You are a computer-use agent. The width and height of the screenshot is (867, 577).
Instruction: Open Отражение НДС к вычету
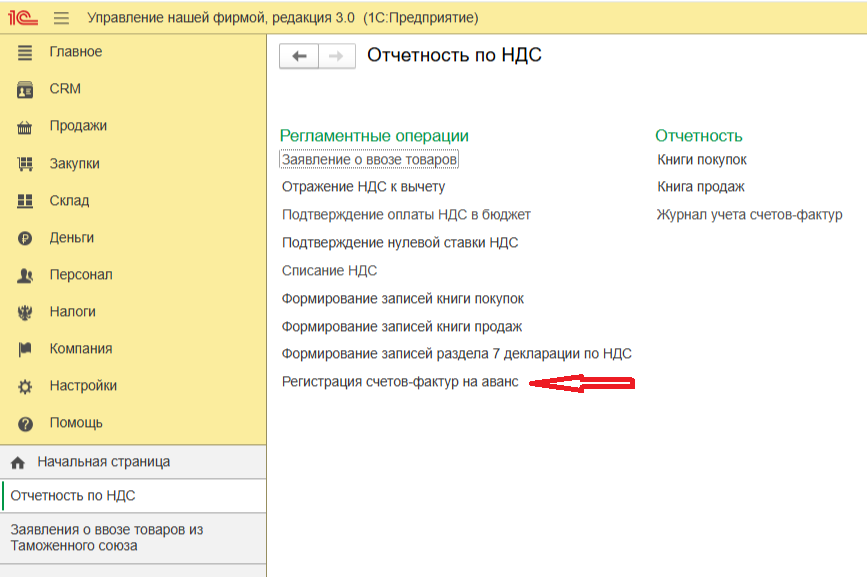tap(363, 187)
